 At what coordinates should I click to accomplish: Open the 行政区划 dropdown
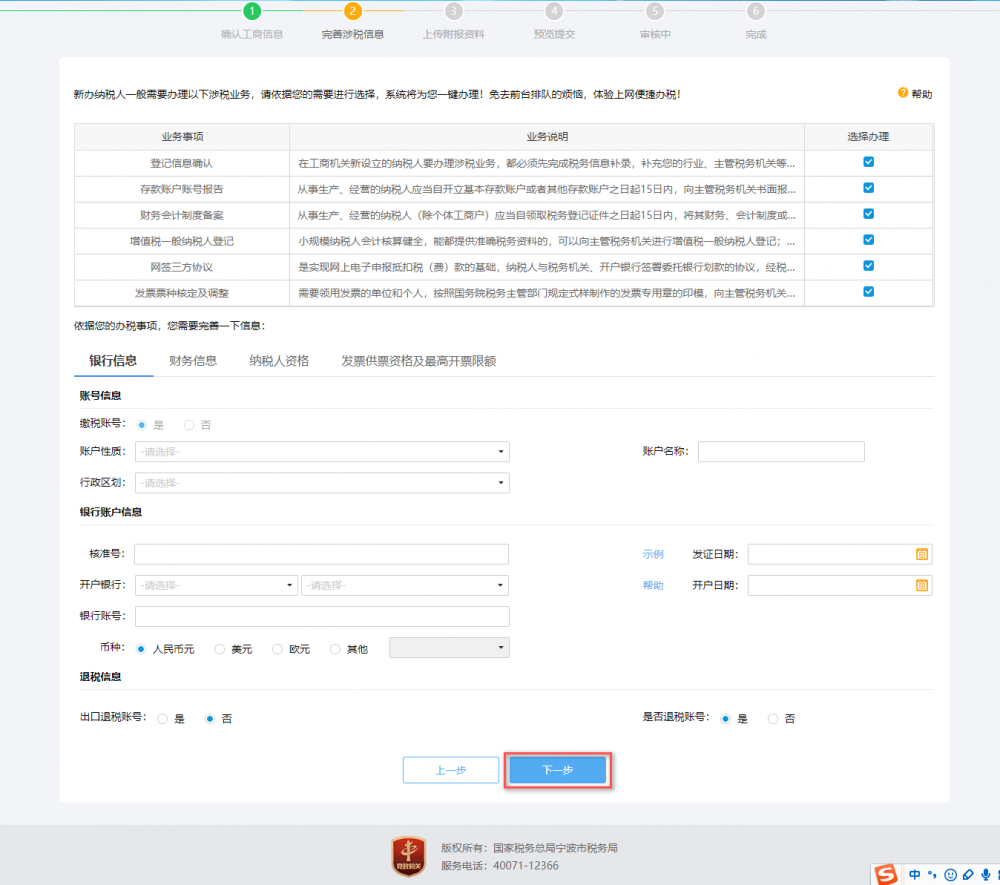pos(321,483)
